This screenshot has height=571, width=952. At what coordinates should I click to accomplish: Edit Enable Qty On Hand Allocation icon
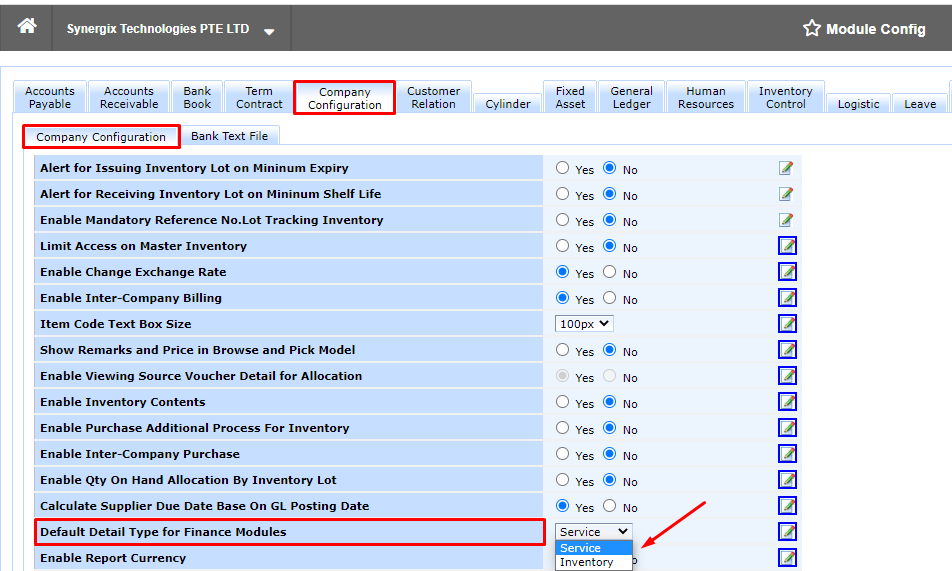click(787, 480)
